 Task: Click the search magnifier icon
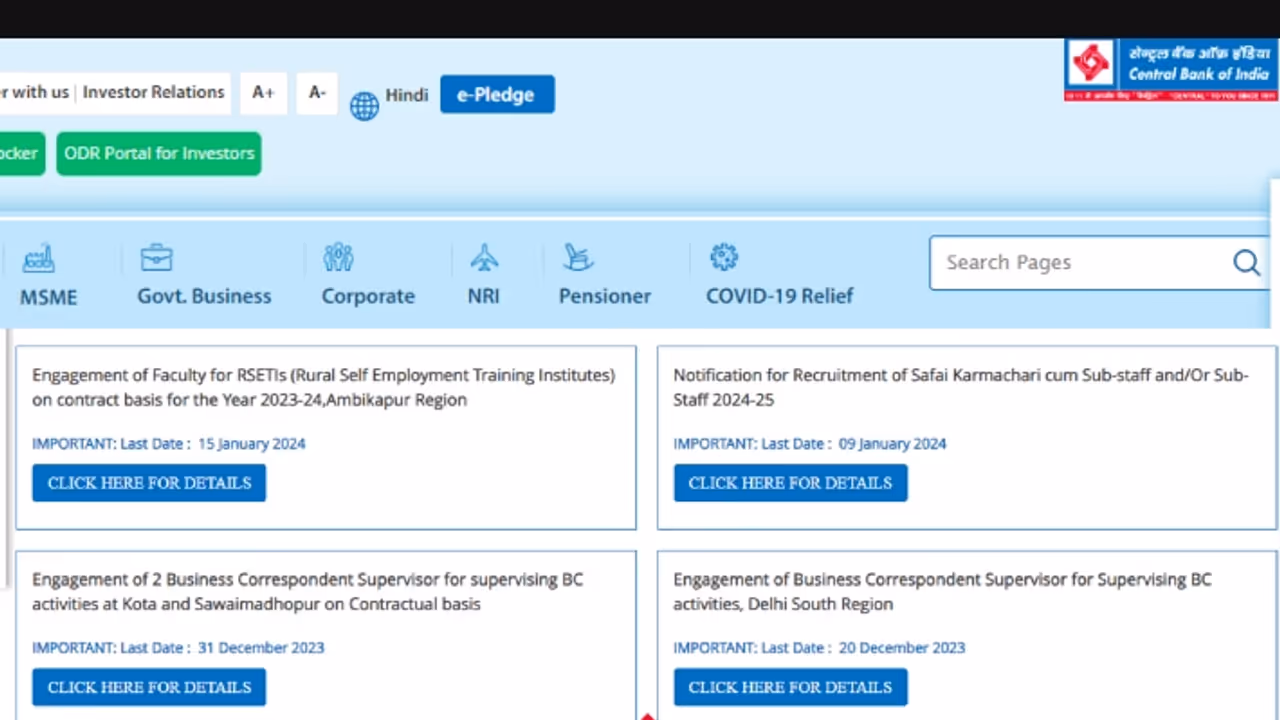(x=1246, y=262)
